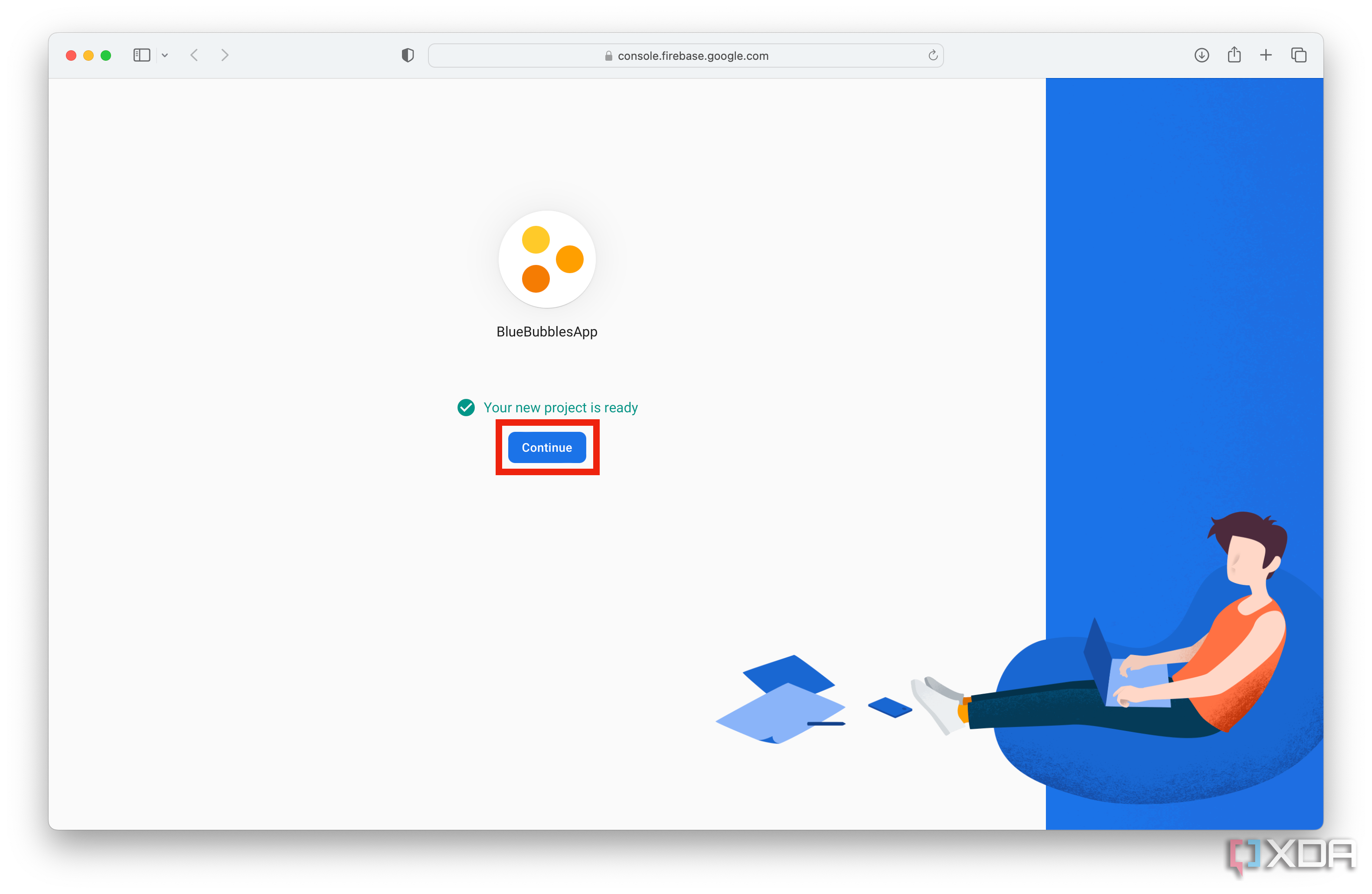Enter full screen with green button
This screenshot has width=1372, height=894.
click(x=105, y=55)
